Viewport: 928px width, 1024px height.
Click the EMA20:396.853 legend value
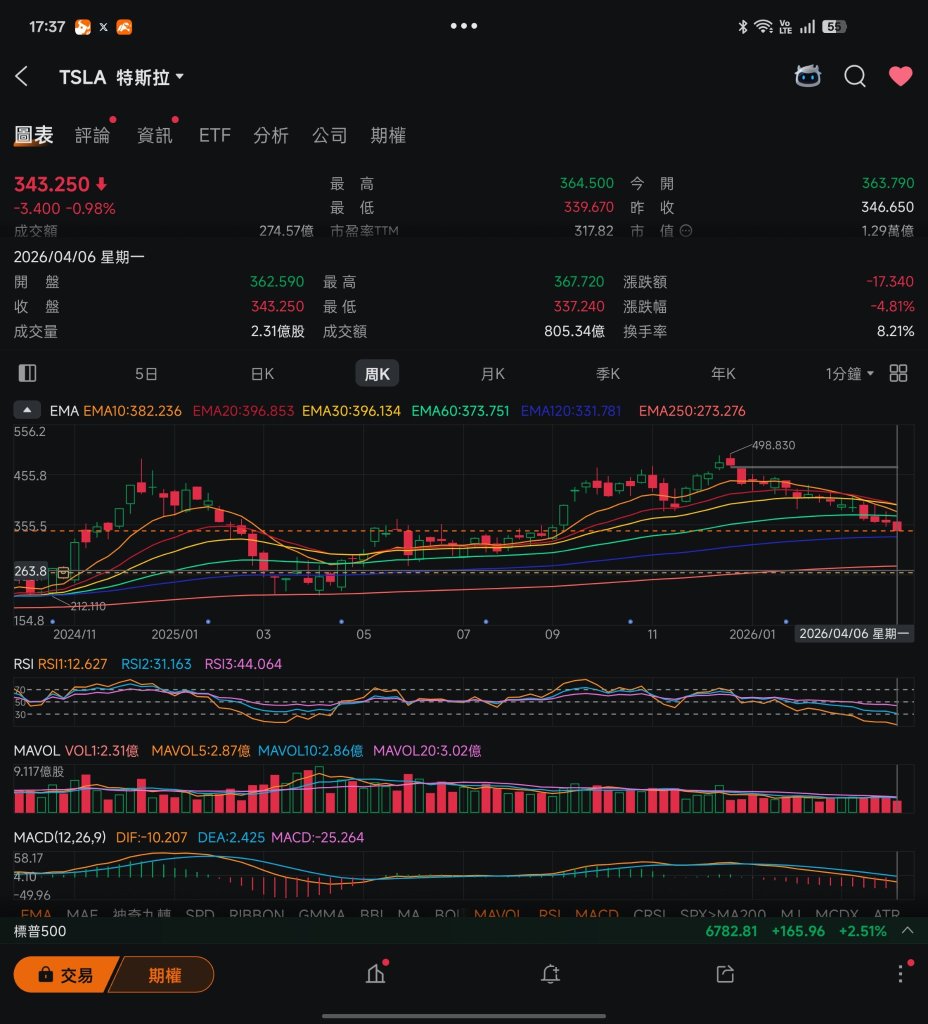pyautogui.click(x=243, y=411)
